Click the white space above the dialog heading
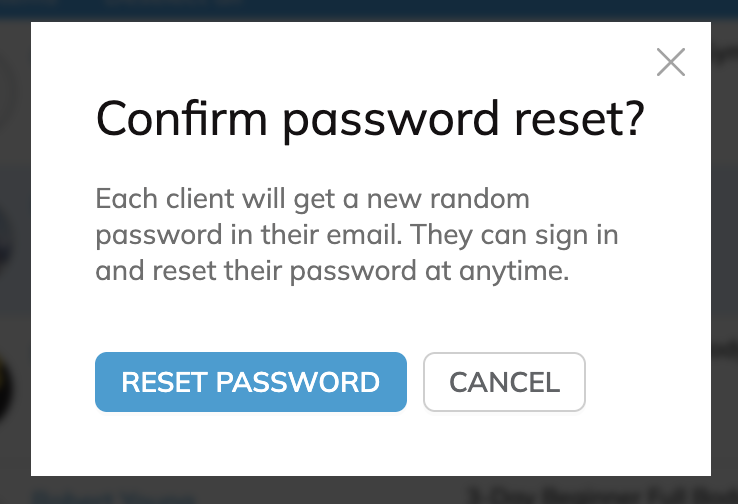Screen dimensions: 738x504 click(329, 59)
